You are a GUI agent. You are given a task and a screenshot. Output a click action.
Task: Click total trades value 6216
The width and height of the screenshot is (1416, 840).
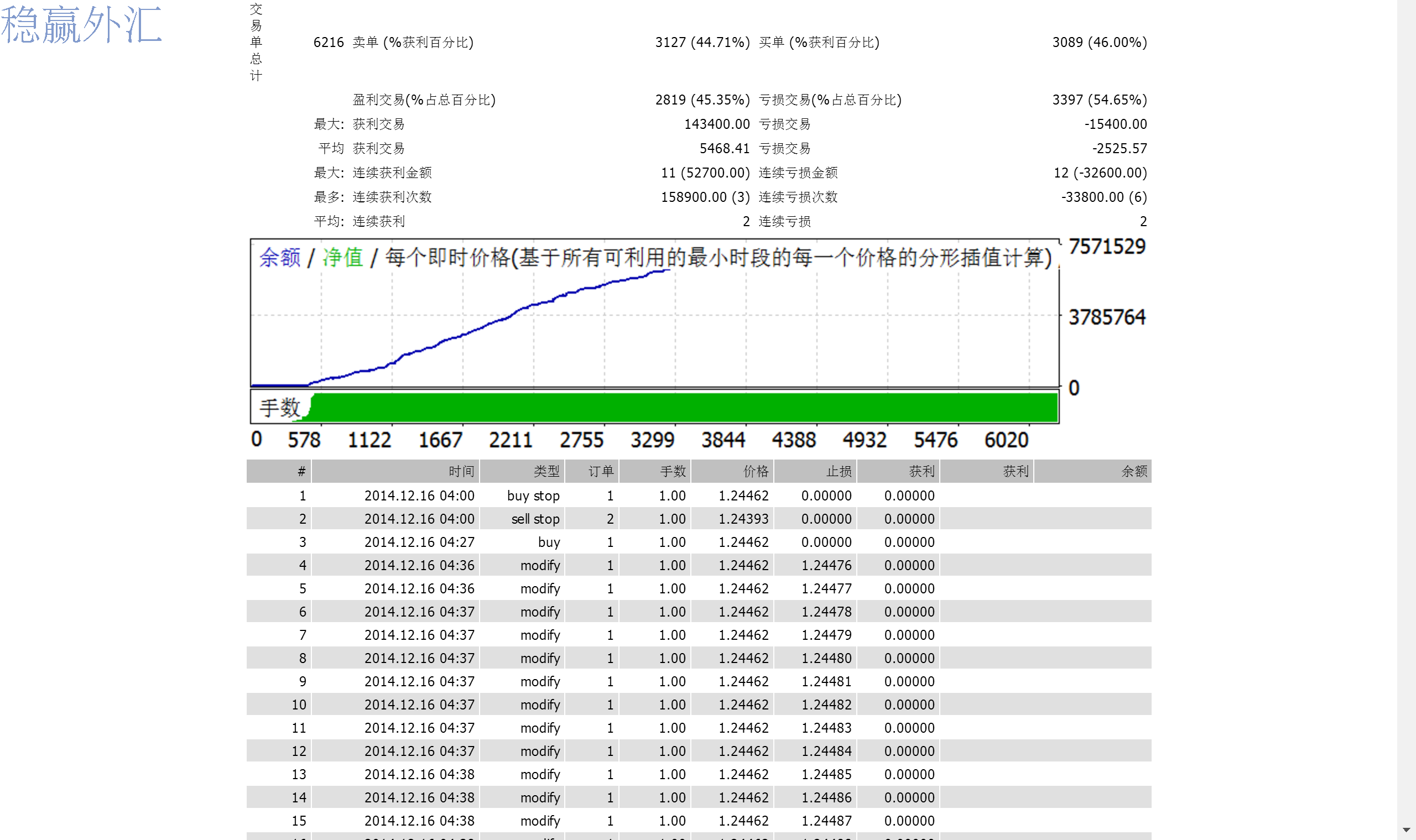point(329,43)
